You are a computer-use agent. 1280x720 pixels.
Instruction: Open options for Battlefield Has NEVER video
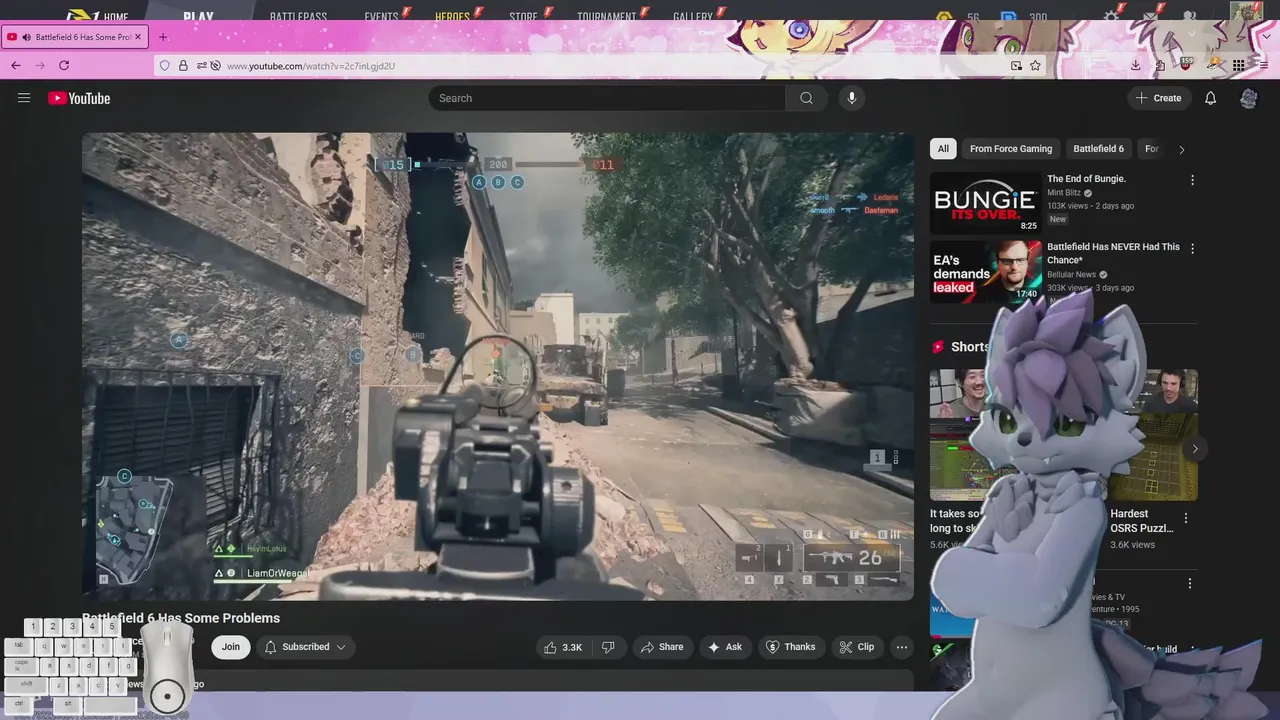click(1192, 248)
